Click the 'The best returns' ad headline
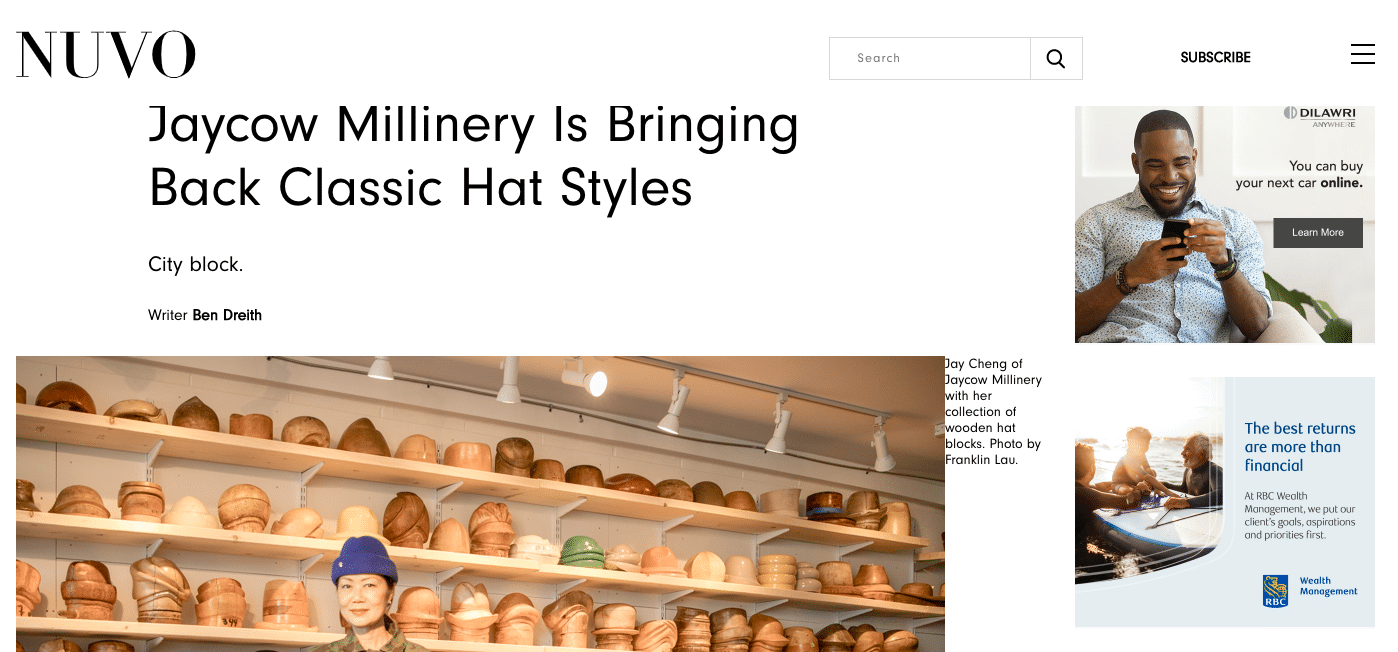 (x=1299, y=447)
